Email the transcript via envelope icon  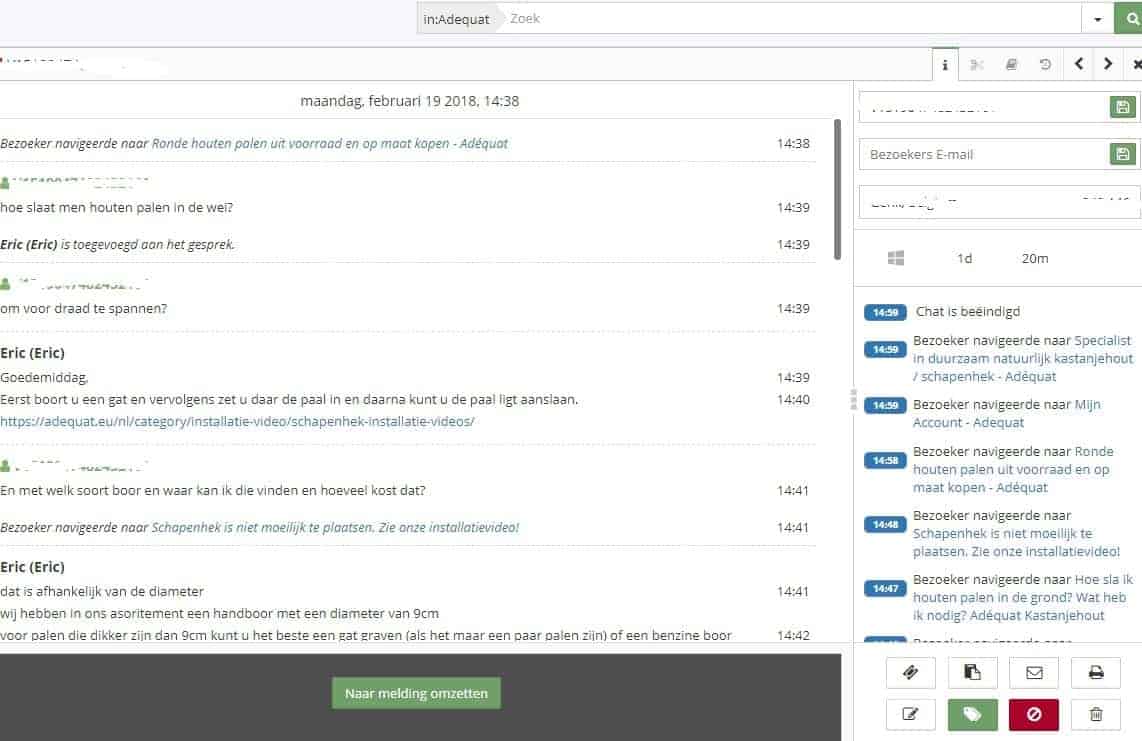pos(1033,673)
